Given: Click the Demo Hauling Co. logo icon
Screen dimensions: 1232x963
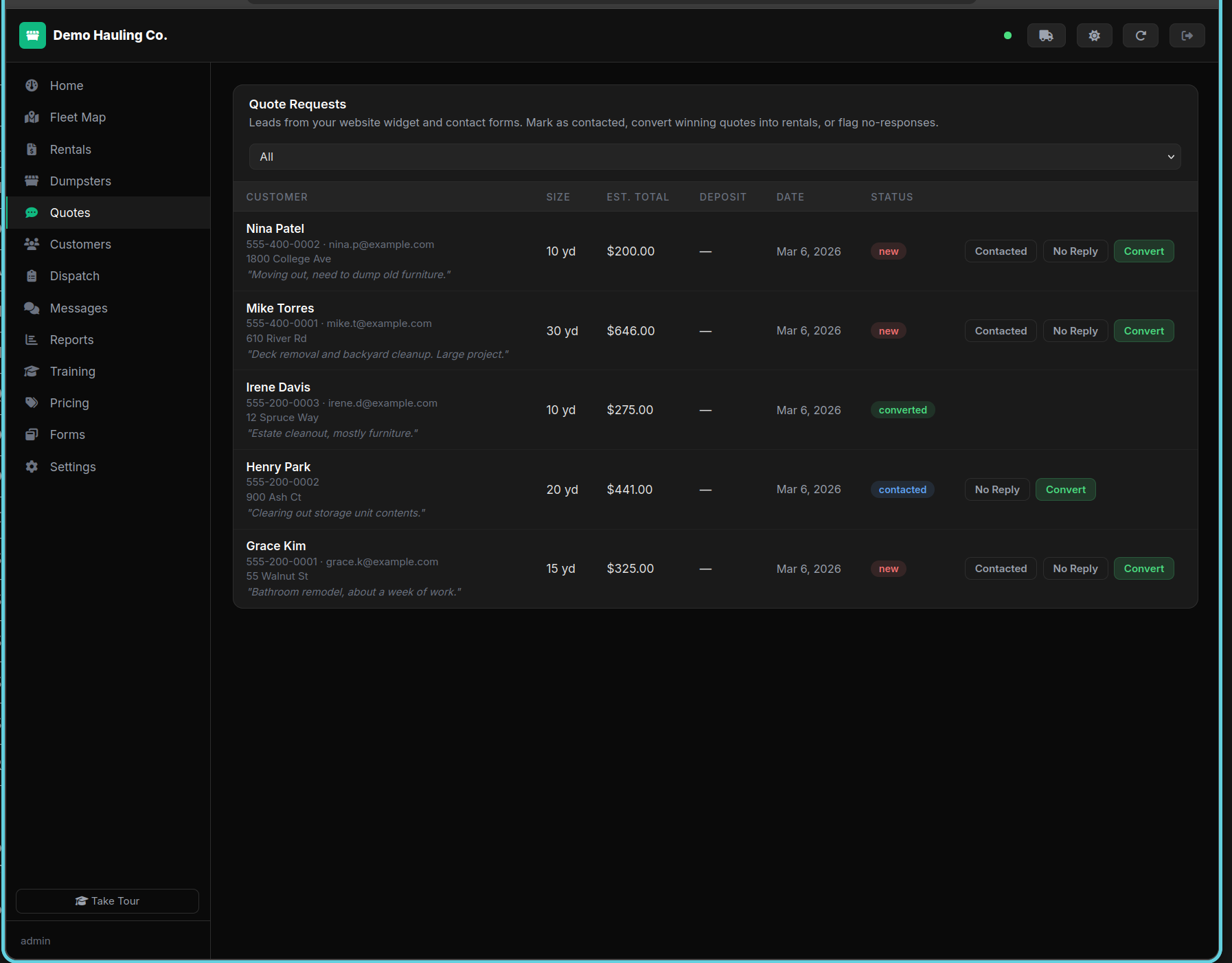Looking at the screenshot, I should pos(32,36).
